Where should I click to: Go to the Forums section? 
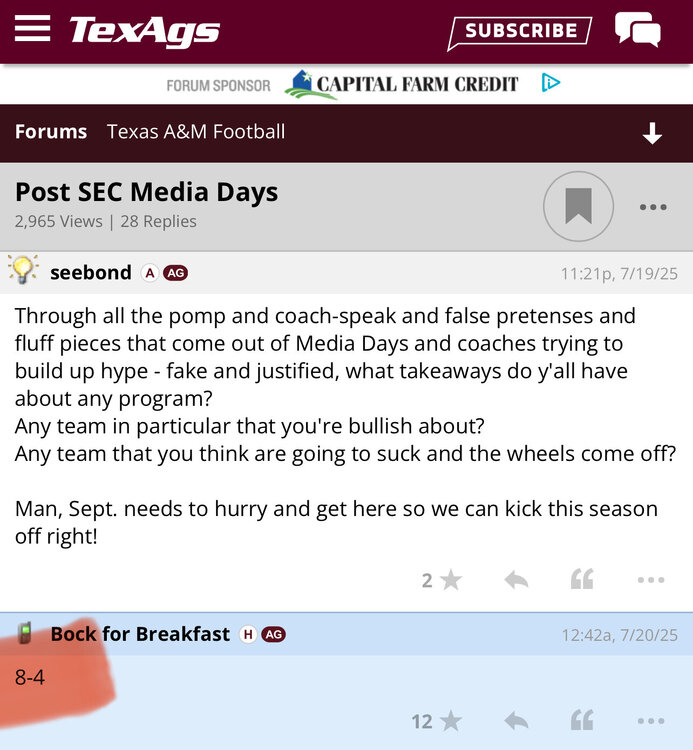(51, 132)
